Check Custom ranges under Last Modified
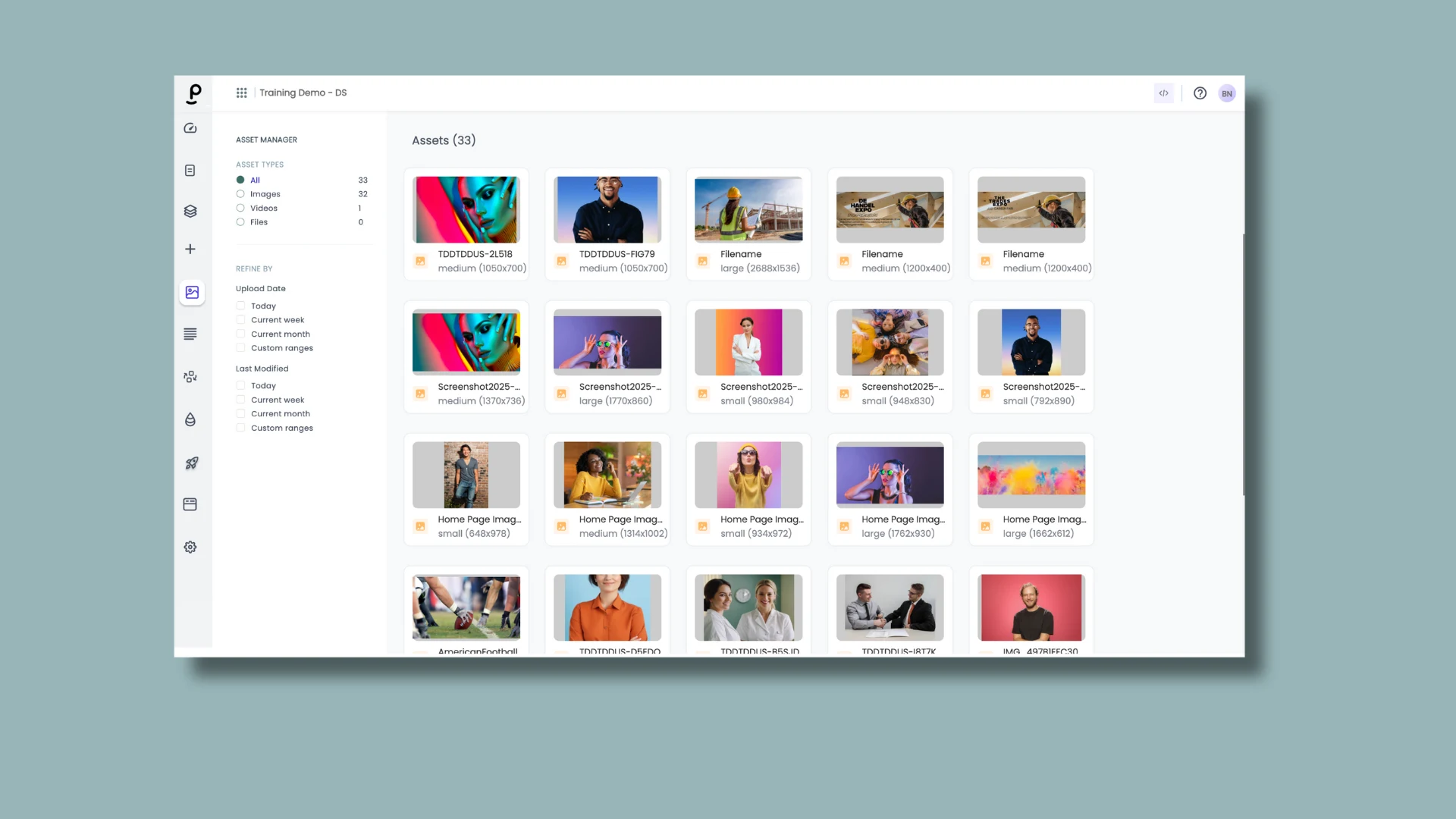Image resolution: width=1456 pixels, height=819 pixels. tap(240, 428)
